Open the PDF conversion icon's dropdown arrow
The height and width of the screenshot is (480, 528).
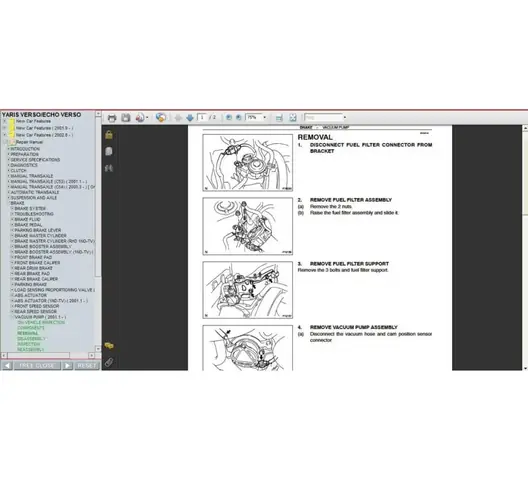click(147, 118)
